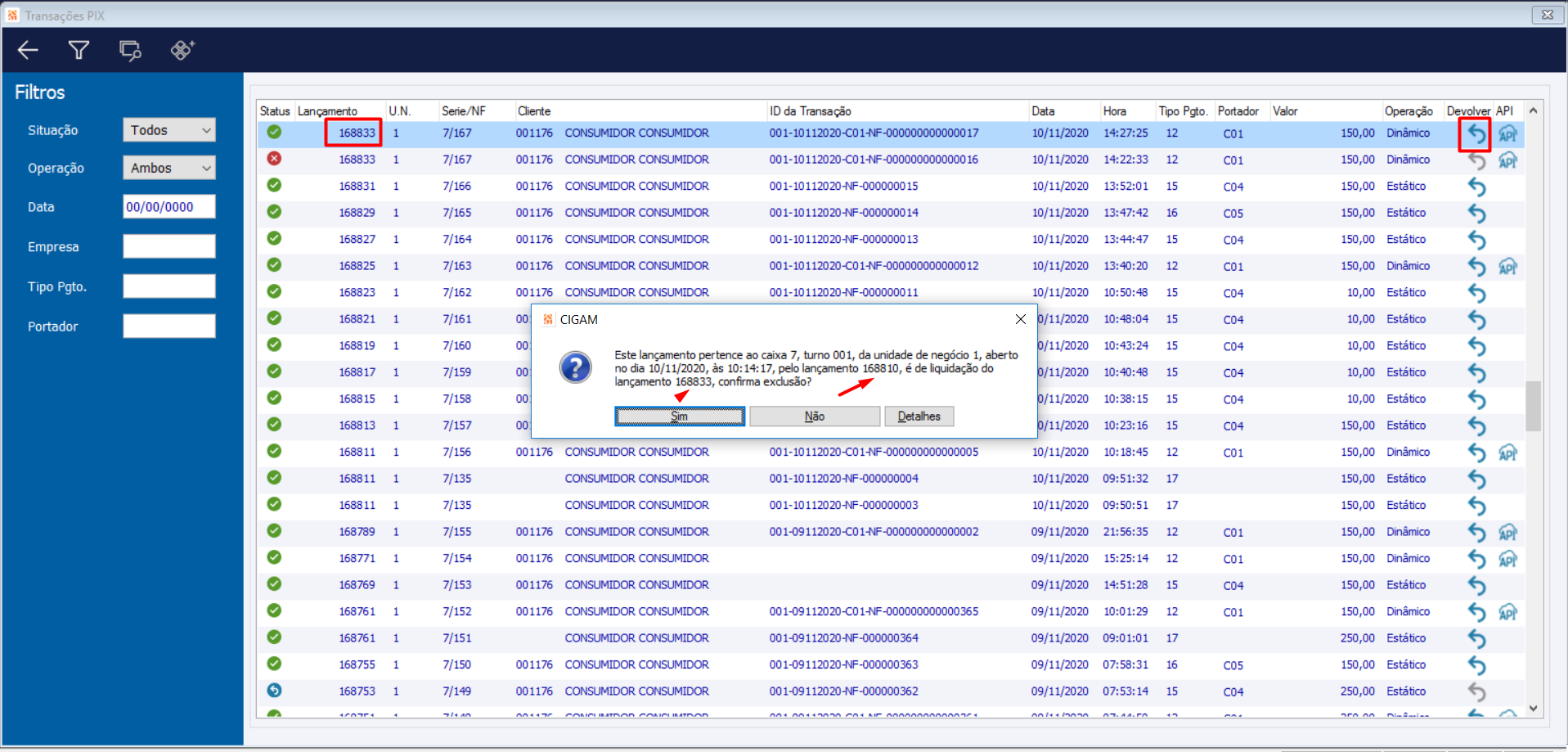The height and width of the screenshot is (752, 1568).
Task: Click the ID da Transação column header
Action: pos(810,111)
